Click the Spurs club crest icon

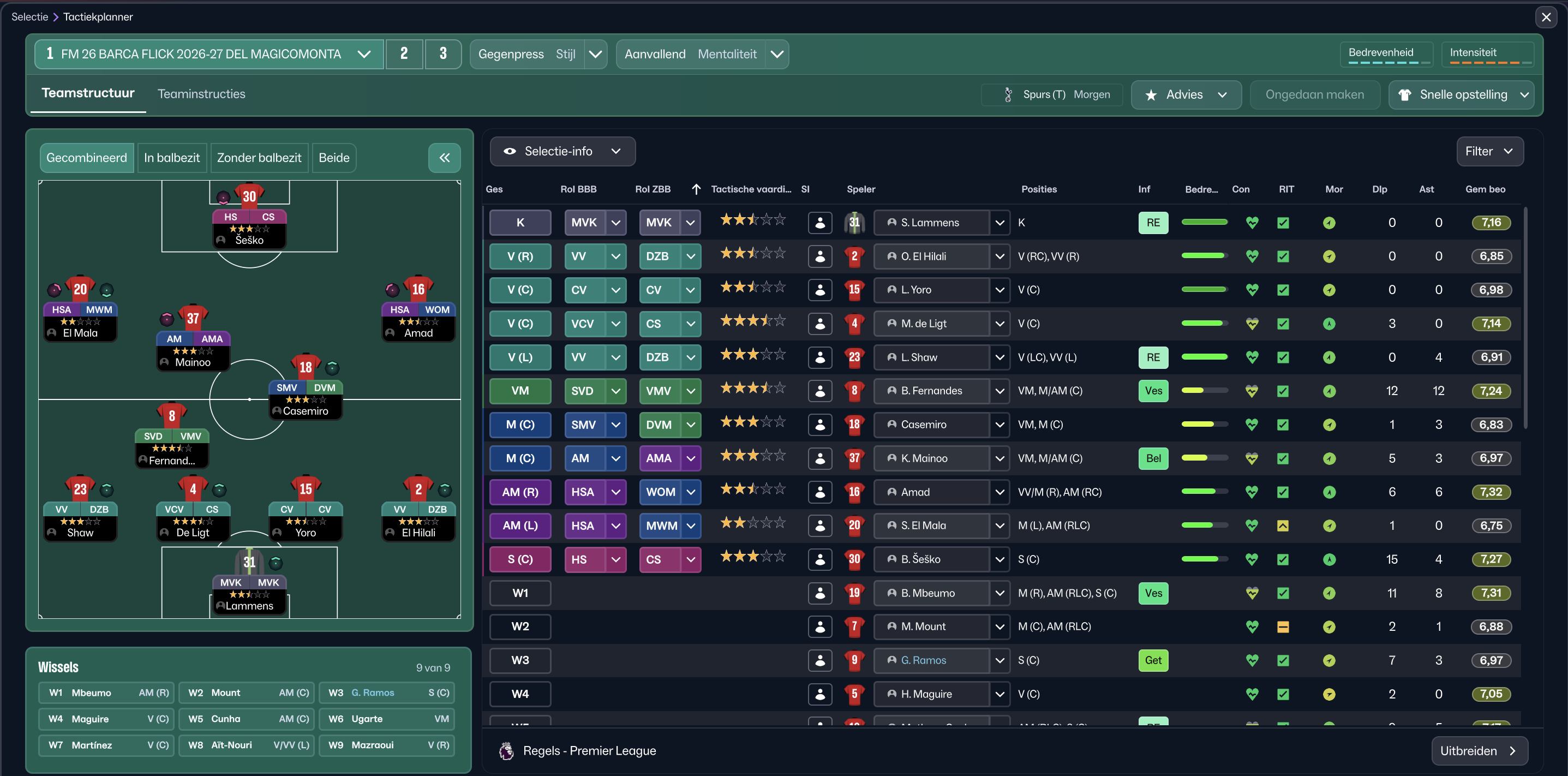(1009, 94)
